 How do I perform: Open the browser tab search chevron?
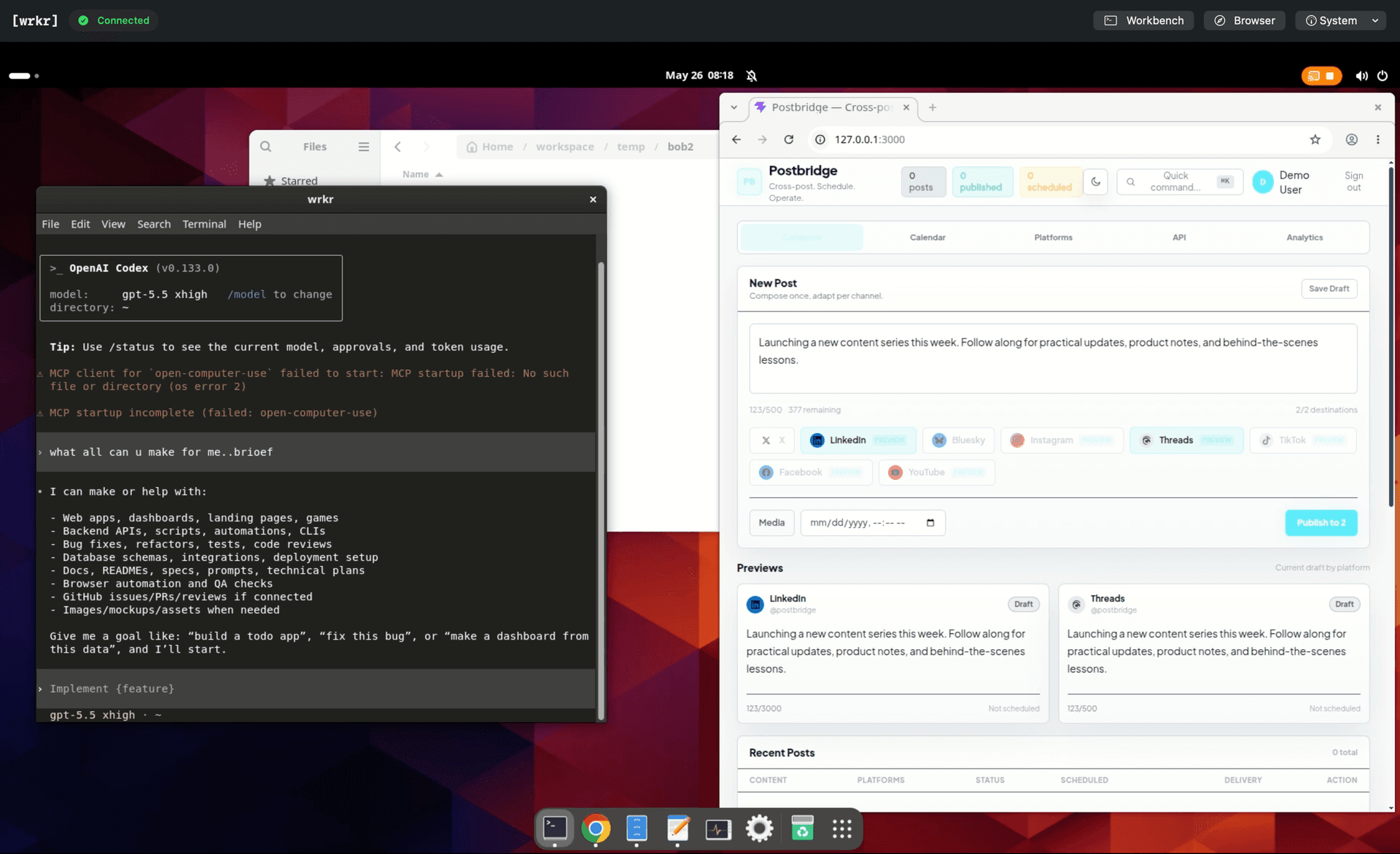tap(734, 107)
